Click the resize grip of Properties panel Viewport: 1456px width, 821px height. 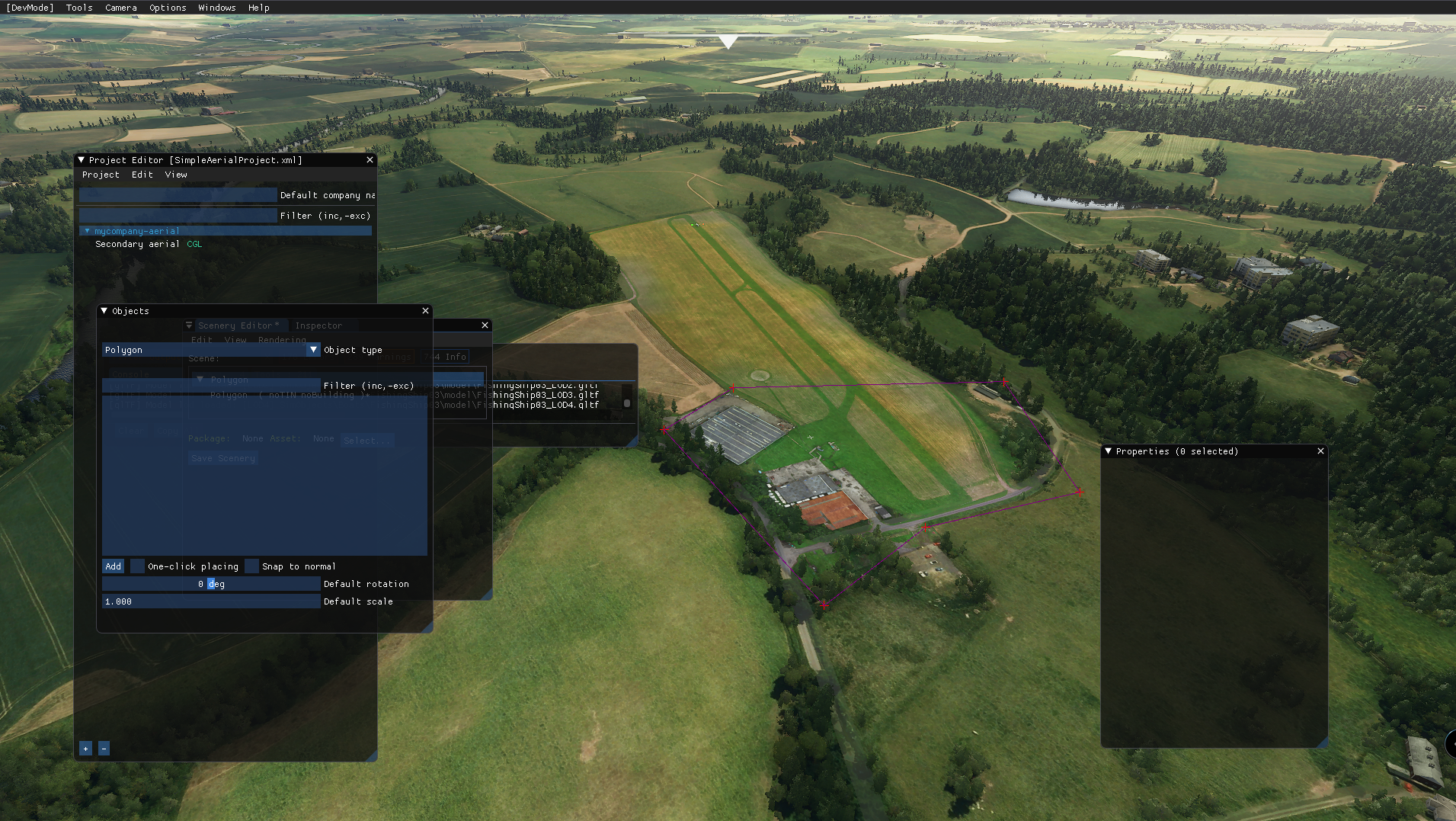[x=1323, y=742]
